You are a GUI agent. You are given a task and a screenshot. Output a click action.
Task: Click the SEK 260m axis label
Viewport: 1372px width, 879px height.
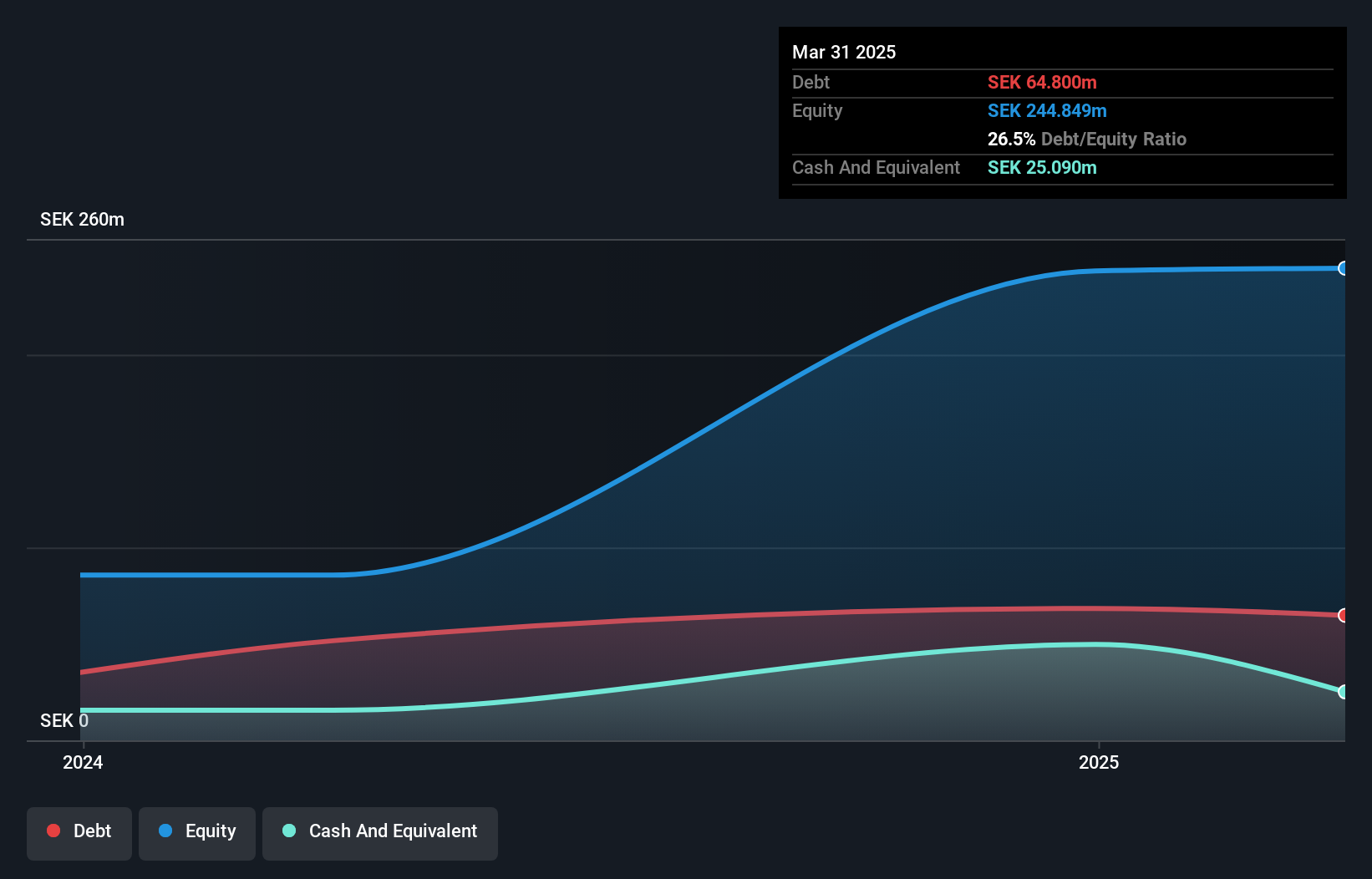82,219
